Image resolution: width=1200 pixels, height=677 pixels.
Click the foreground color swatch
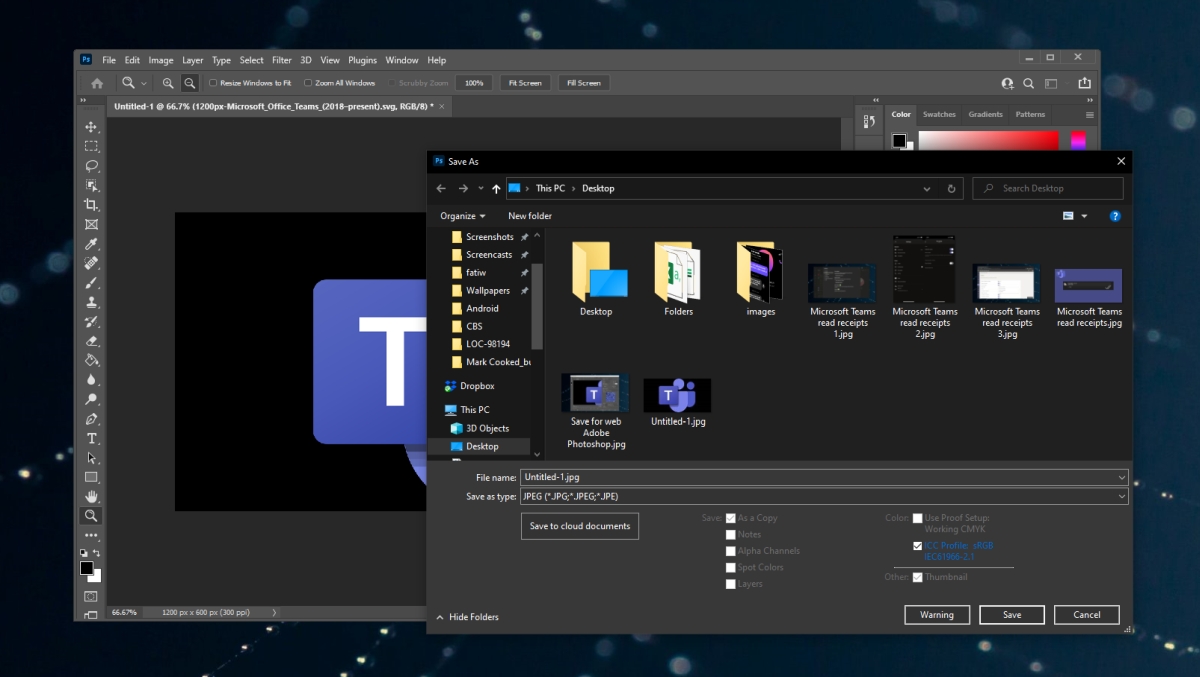coord(85,569)
